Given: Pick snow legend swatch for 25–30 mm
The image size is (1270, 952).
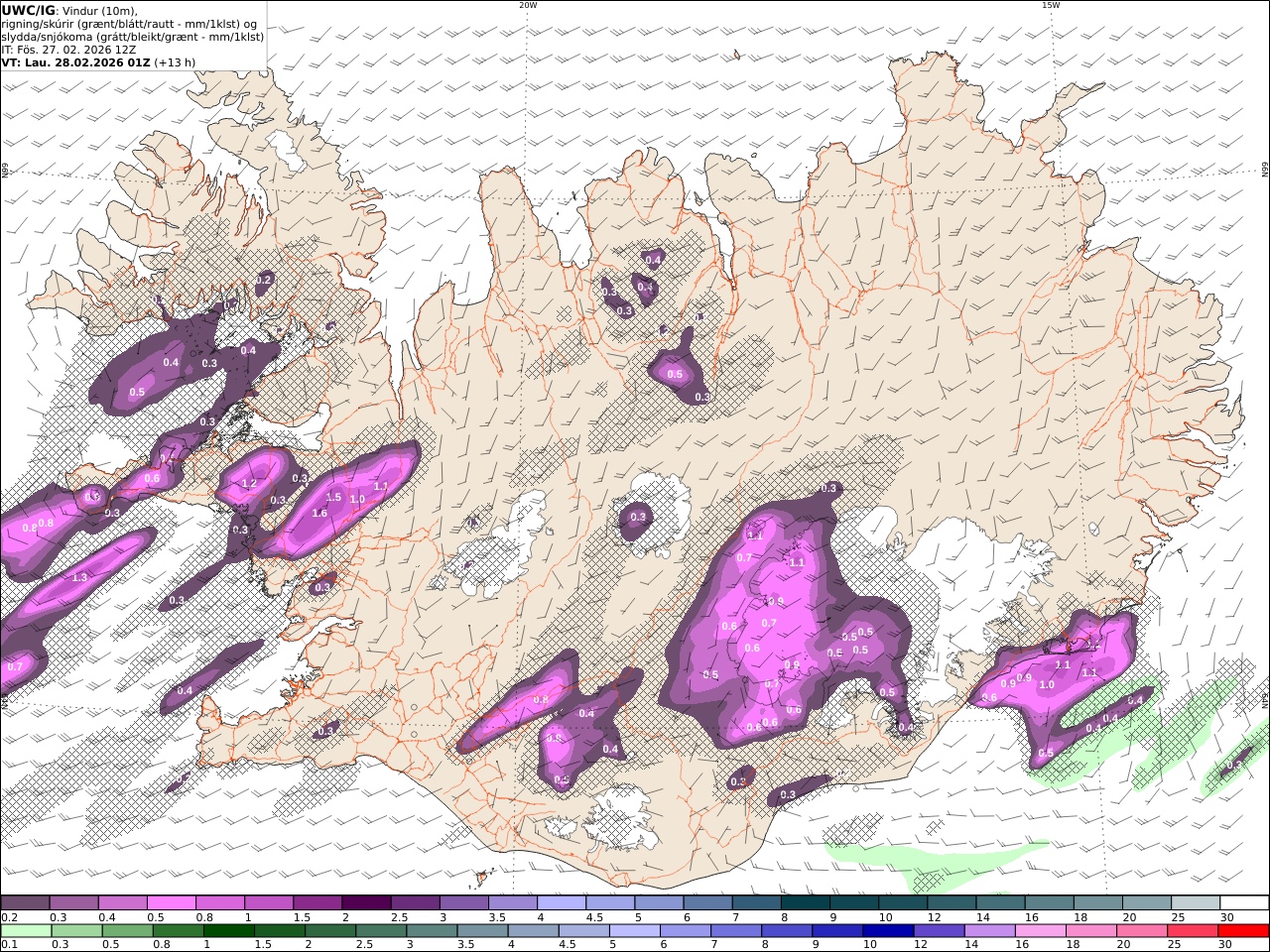Looking at the screenshot, I should (1194, 902).
